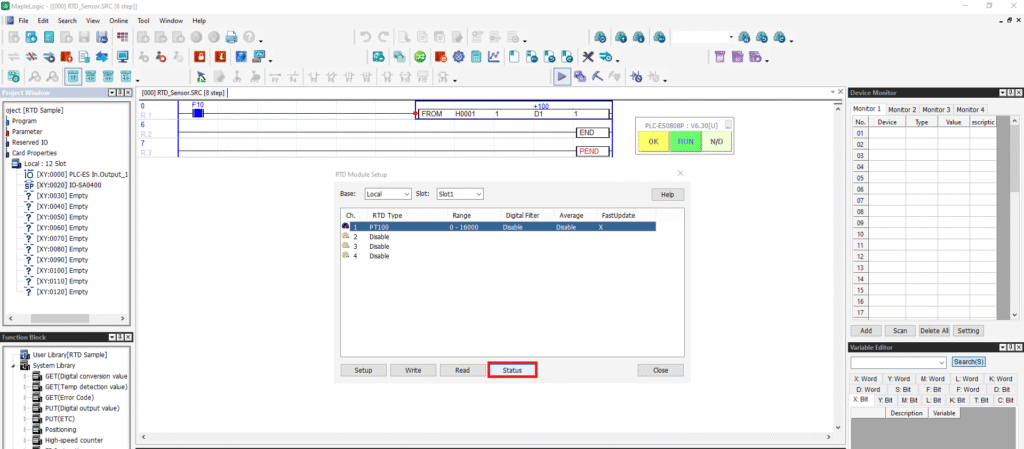The image size is (1024, 449).
Task: Switch to the Monitor 2 tab
Action: click(x=902, y=109)
